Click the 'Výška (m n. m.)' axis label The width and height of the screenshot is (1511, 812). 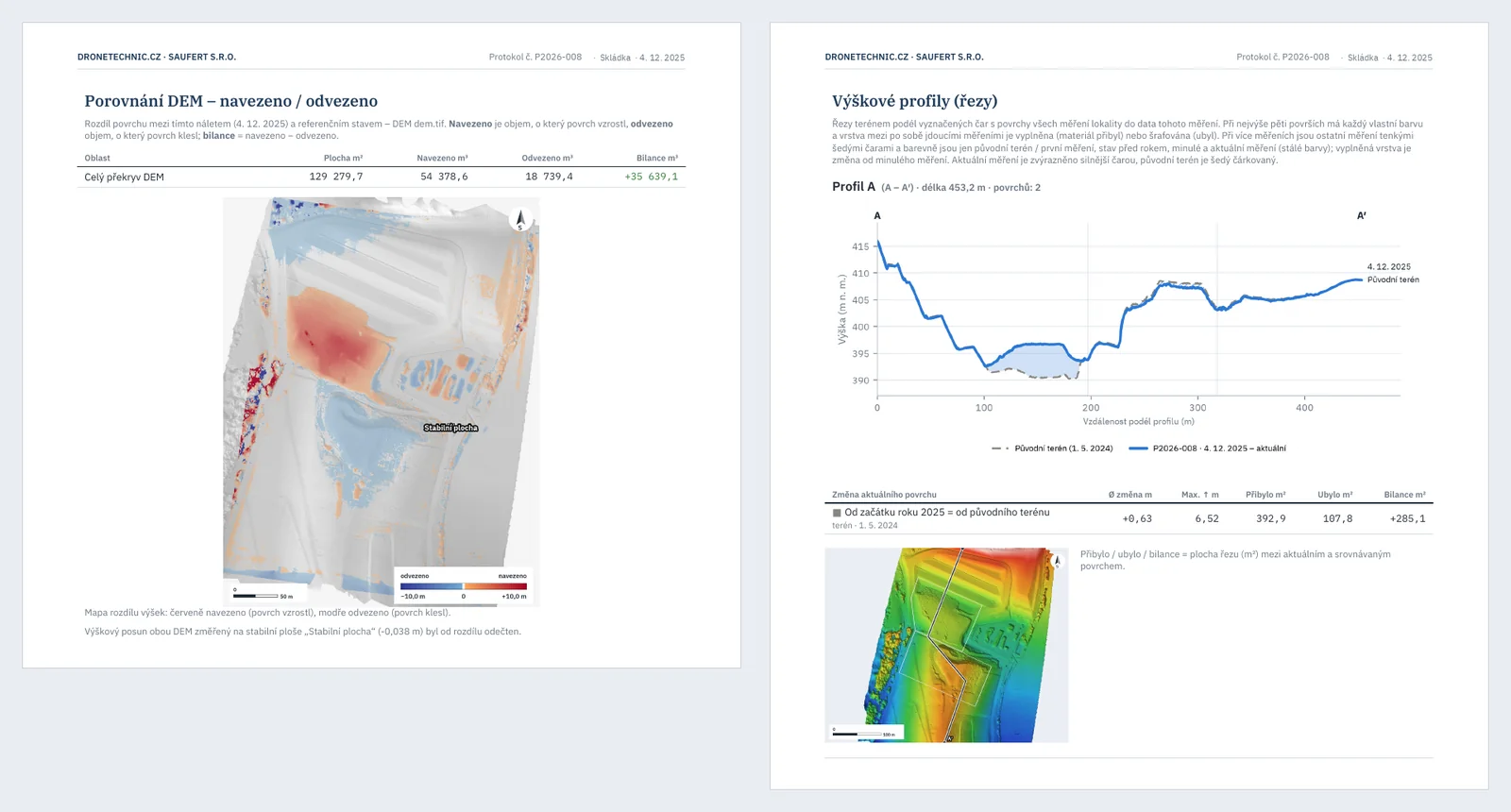pos(842,309)
